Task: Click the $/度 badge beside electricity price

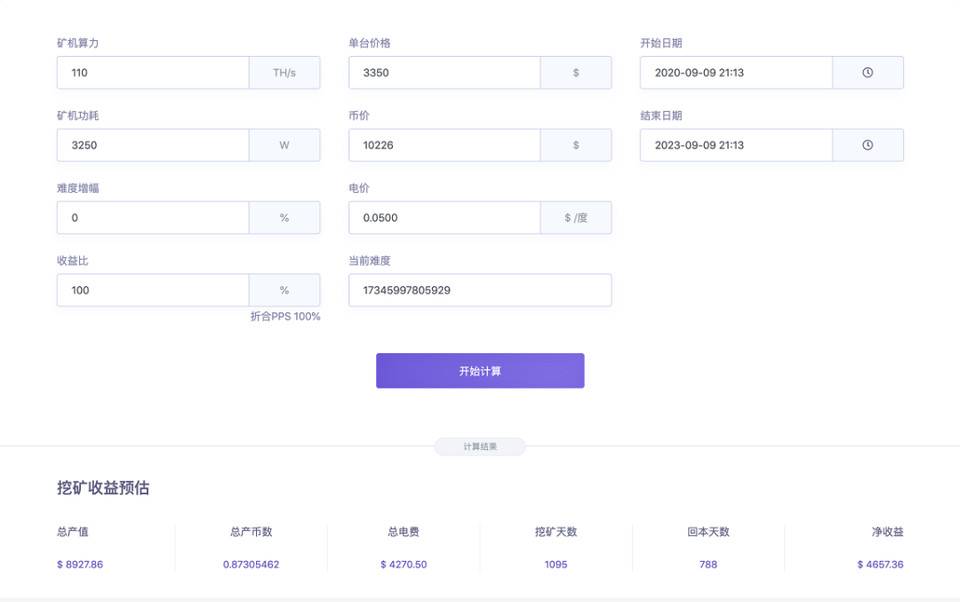Action: pos(576,217)
